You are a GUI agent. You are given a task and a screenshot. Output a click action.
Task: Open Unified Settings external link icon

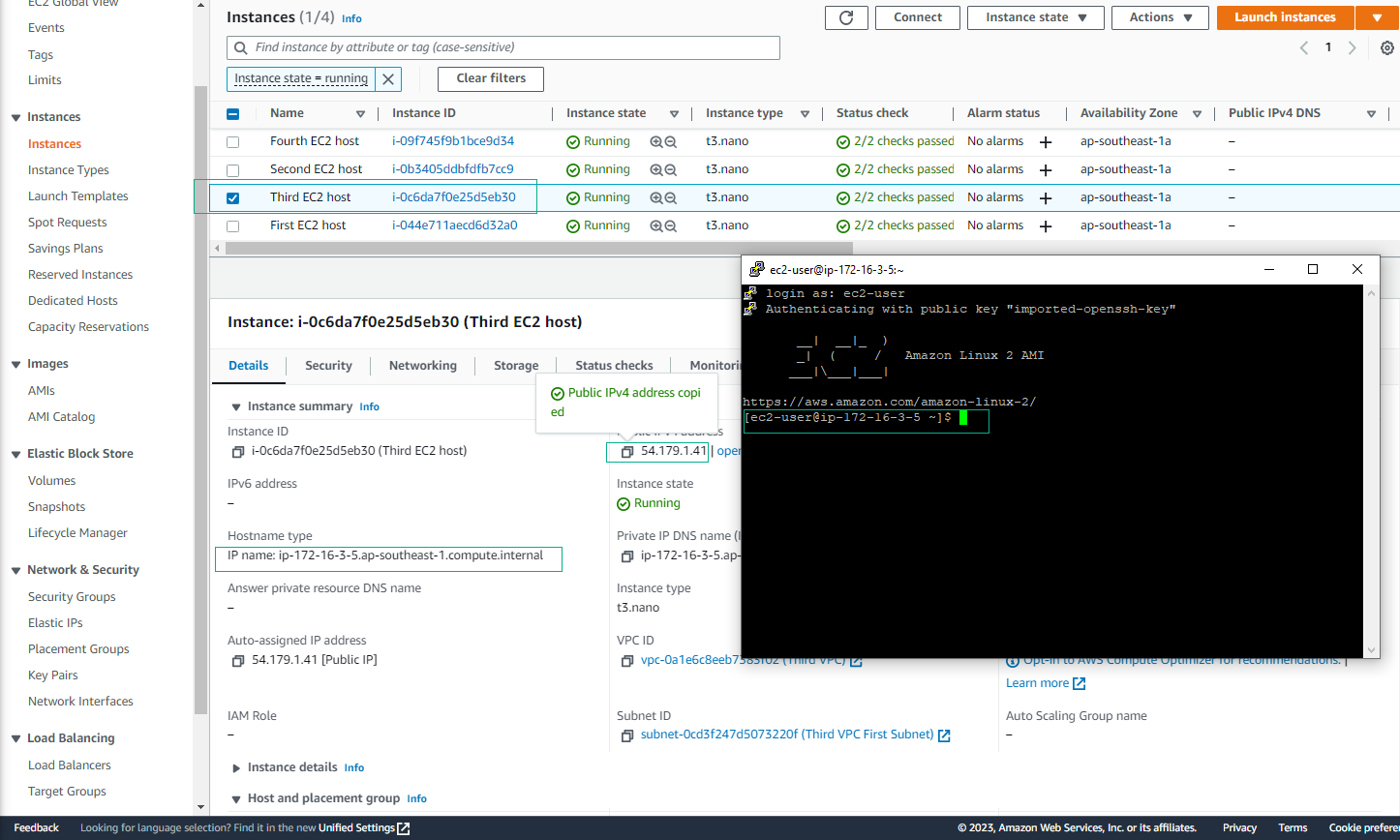point(404,828)
